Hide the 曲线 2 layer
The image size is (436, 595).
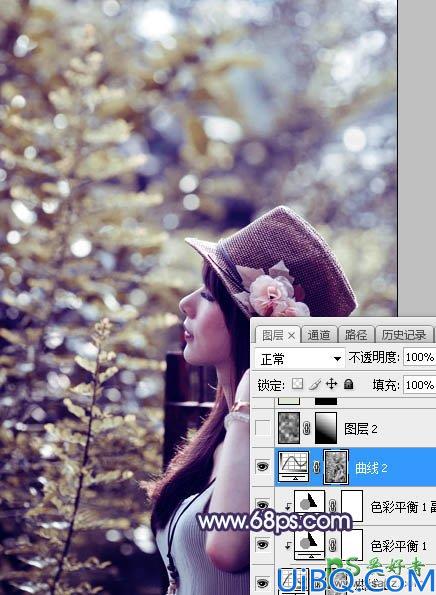point(263,466)
